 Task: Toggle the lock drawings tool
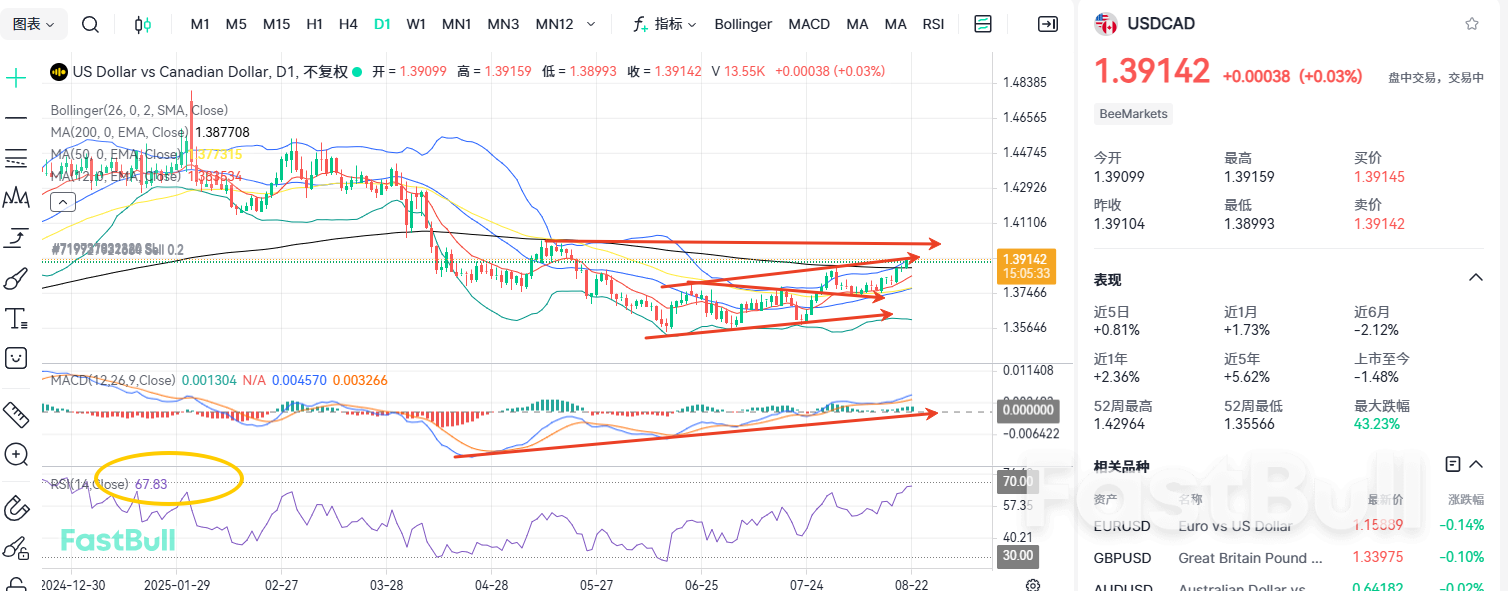(x=16, y=548)
